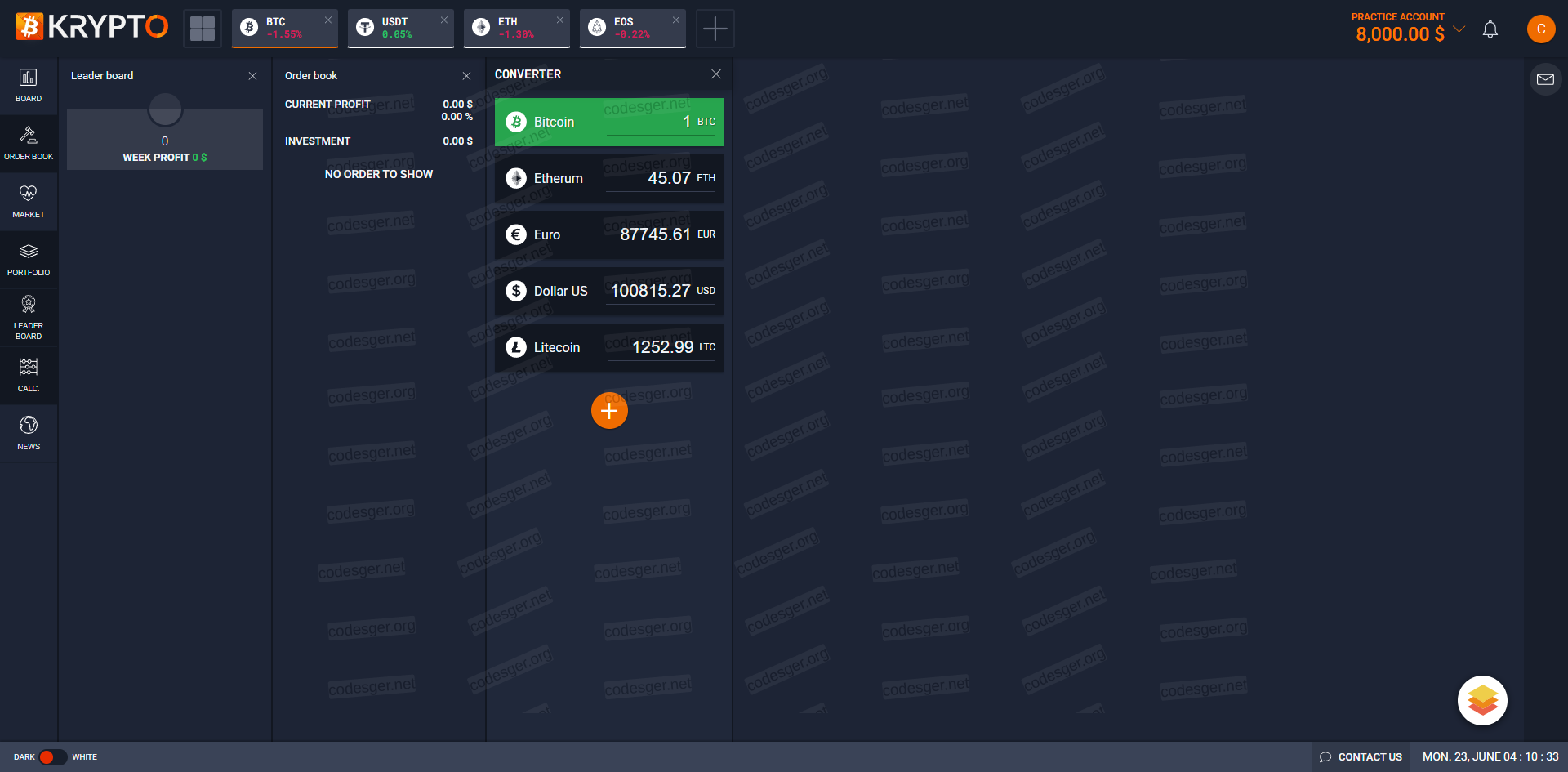This screenshot has width=1568, height=772.
Task: Click the 8,000.00 $ account balance
Action: point(1400,34)
